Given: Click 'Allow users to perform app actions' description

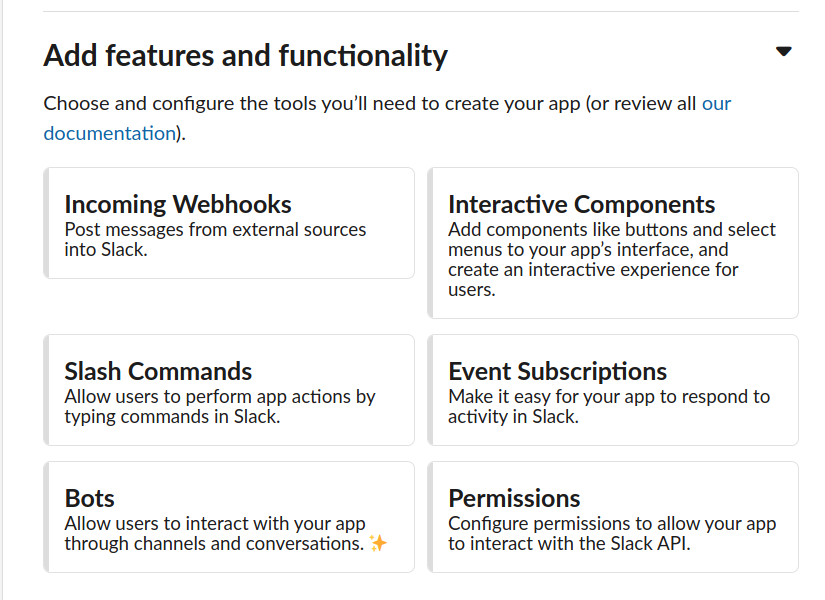Looking at the screenshot, I should click(x=212, y=397).
